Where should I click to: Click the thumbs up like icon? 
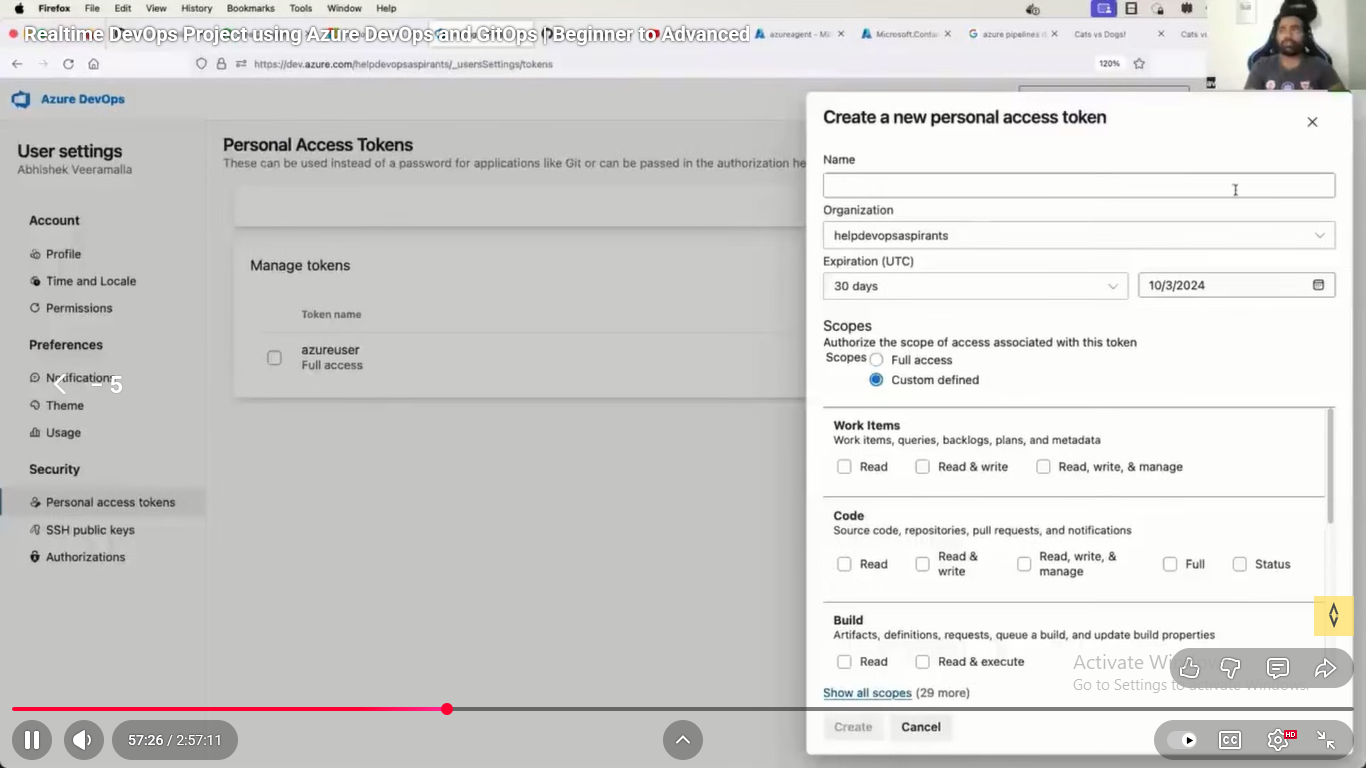[x=1189, y=668]
